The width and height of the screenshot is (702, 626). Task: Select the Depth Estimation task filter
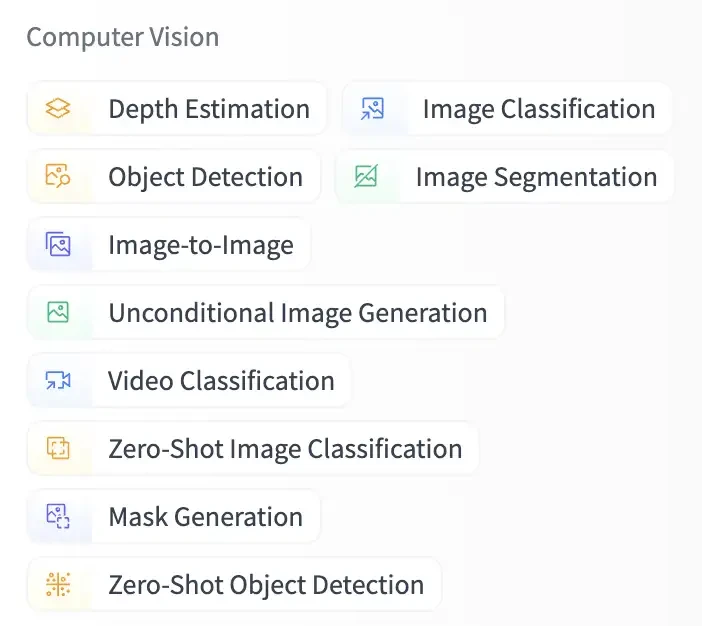pyautogui.click(x=177, y=108)
